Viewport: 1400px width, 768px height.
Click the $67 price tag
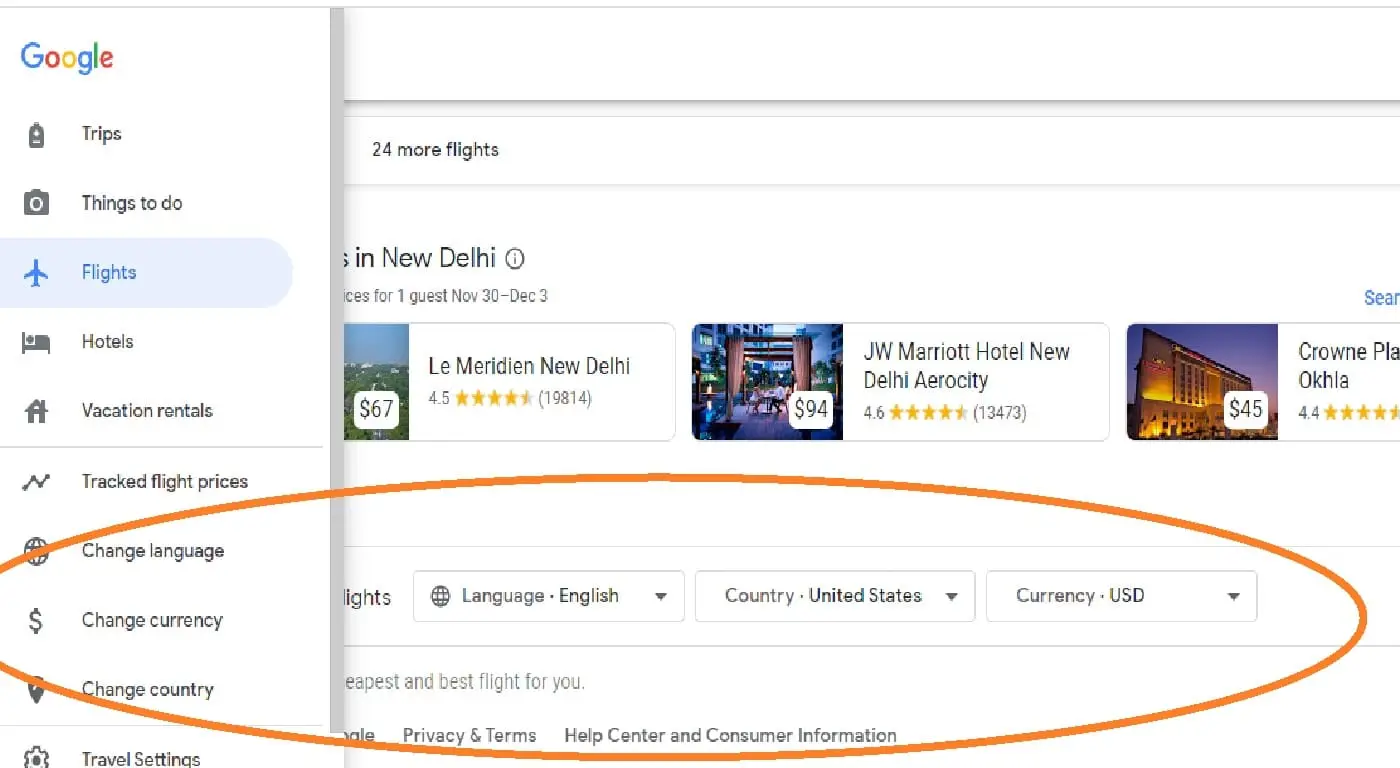pos(376,409)
